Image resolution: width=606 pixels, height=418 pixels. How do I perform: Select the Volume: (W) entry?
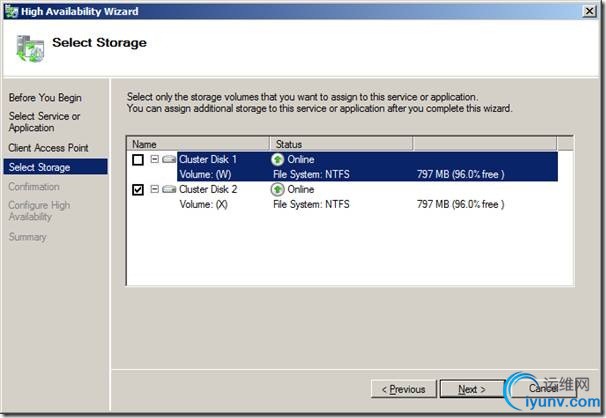pyautogui.click(x=205, y=174)
